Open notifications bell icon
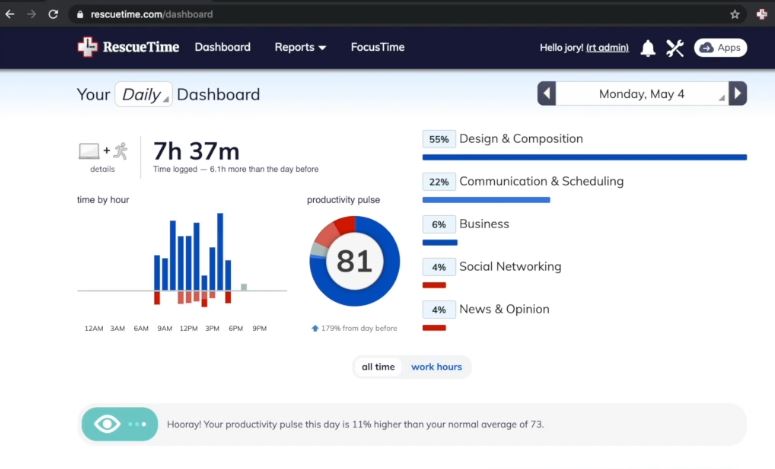The width and height of the screenshot is (775, 469). point(648,48)
